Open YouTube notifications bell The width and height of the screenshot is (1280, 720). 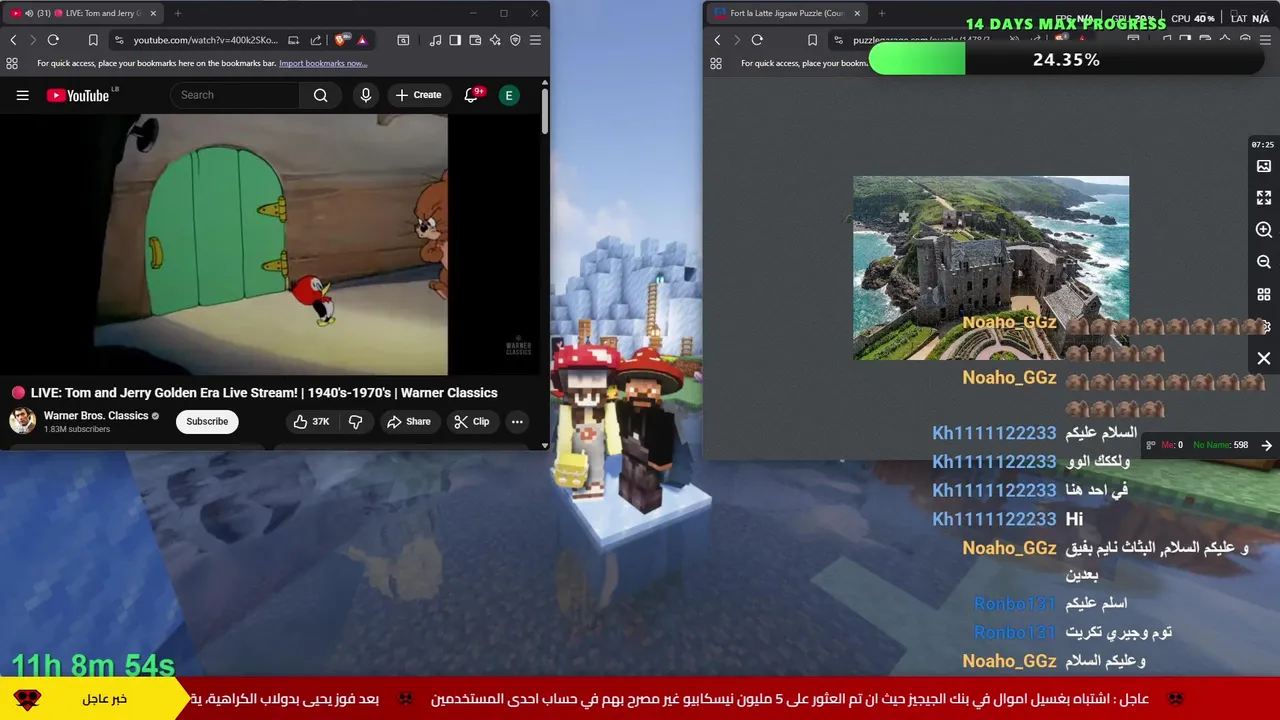coord(472,95)
